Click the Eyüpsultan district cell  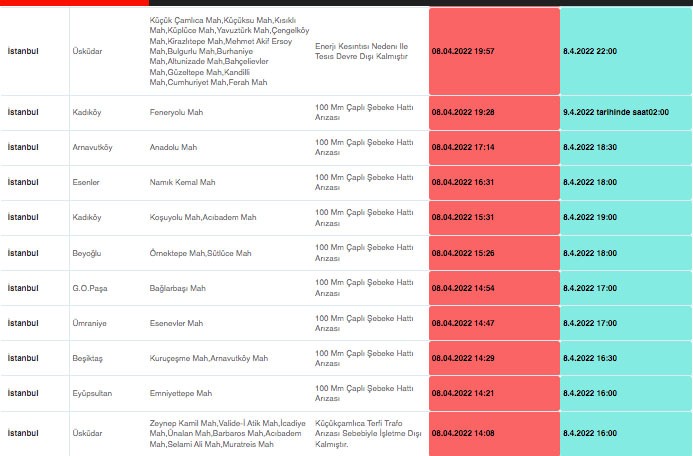coord(92,393)
